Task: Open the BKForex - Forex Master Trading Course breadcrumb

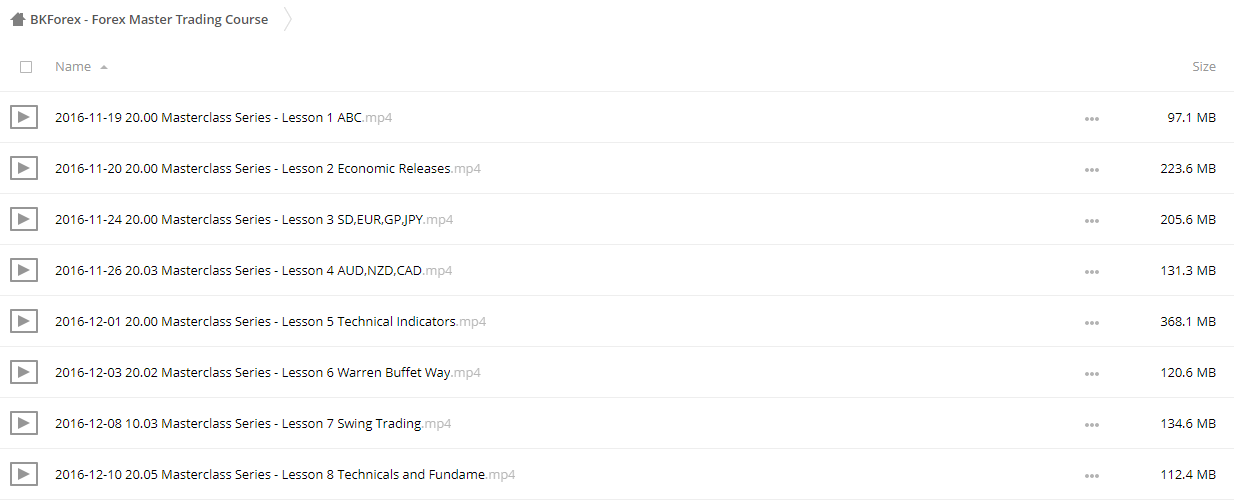Action: coord(149,19)
